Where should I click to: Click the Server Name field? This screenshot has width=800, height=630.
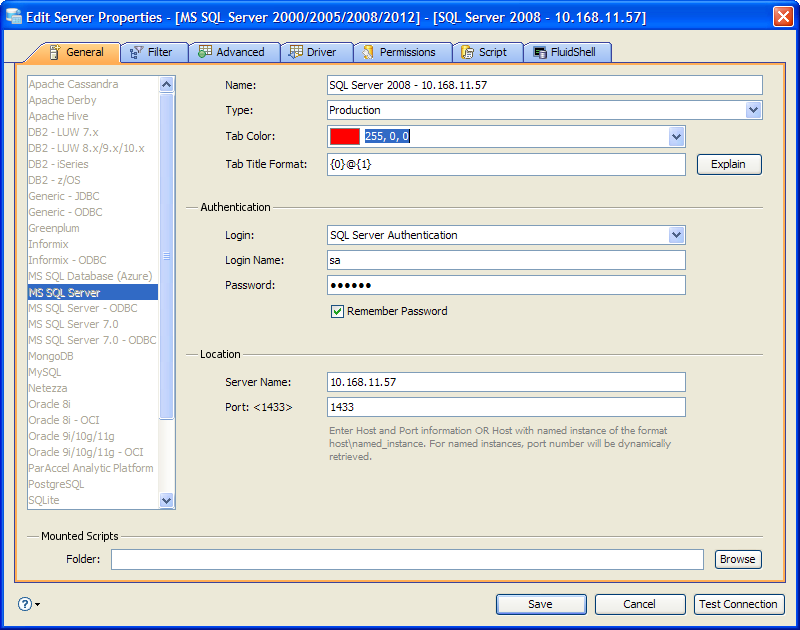[506, 382]
